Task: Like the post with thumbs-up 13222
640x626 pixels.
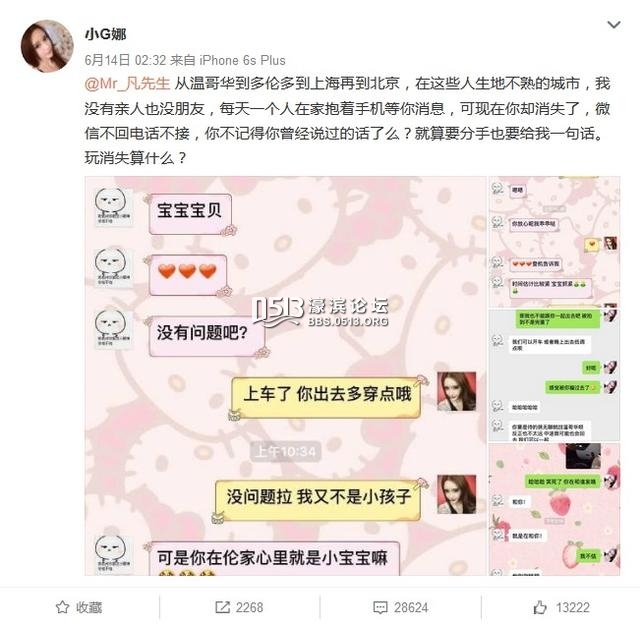Action: (561, 607)
